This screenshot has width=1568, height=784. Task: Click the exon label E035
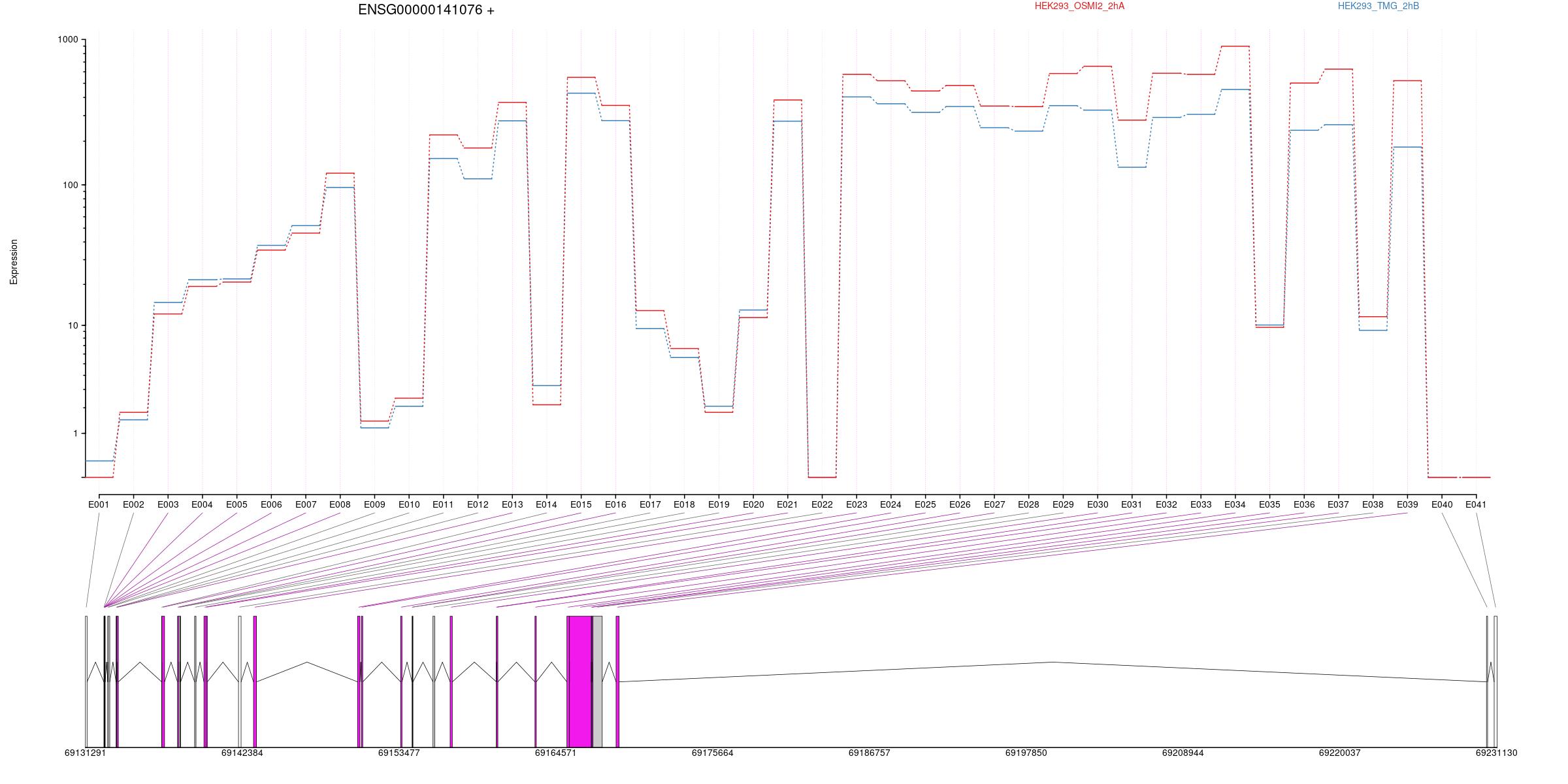pyautogui.click(x=1269, y=504)
